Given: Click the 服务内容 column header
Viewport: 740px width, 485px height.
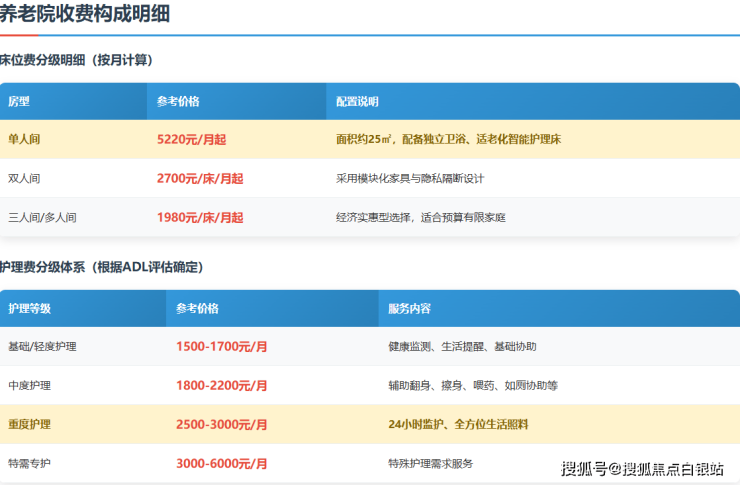Looking at the screenshot, I should tap(409, 309).
